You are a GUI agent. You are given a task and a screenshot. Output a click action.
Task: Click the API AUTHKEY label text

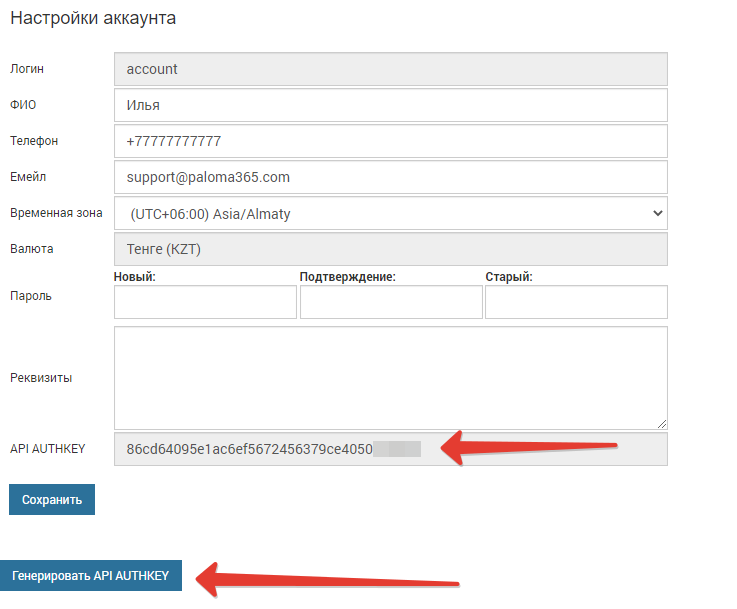pyautogui.click(x=47, y=449)
